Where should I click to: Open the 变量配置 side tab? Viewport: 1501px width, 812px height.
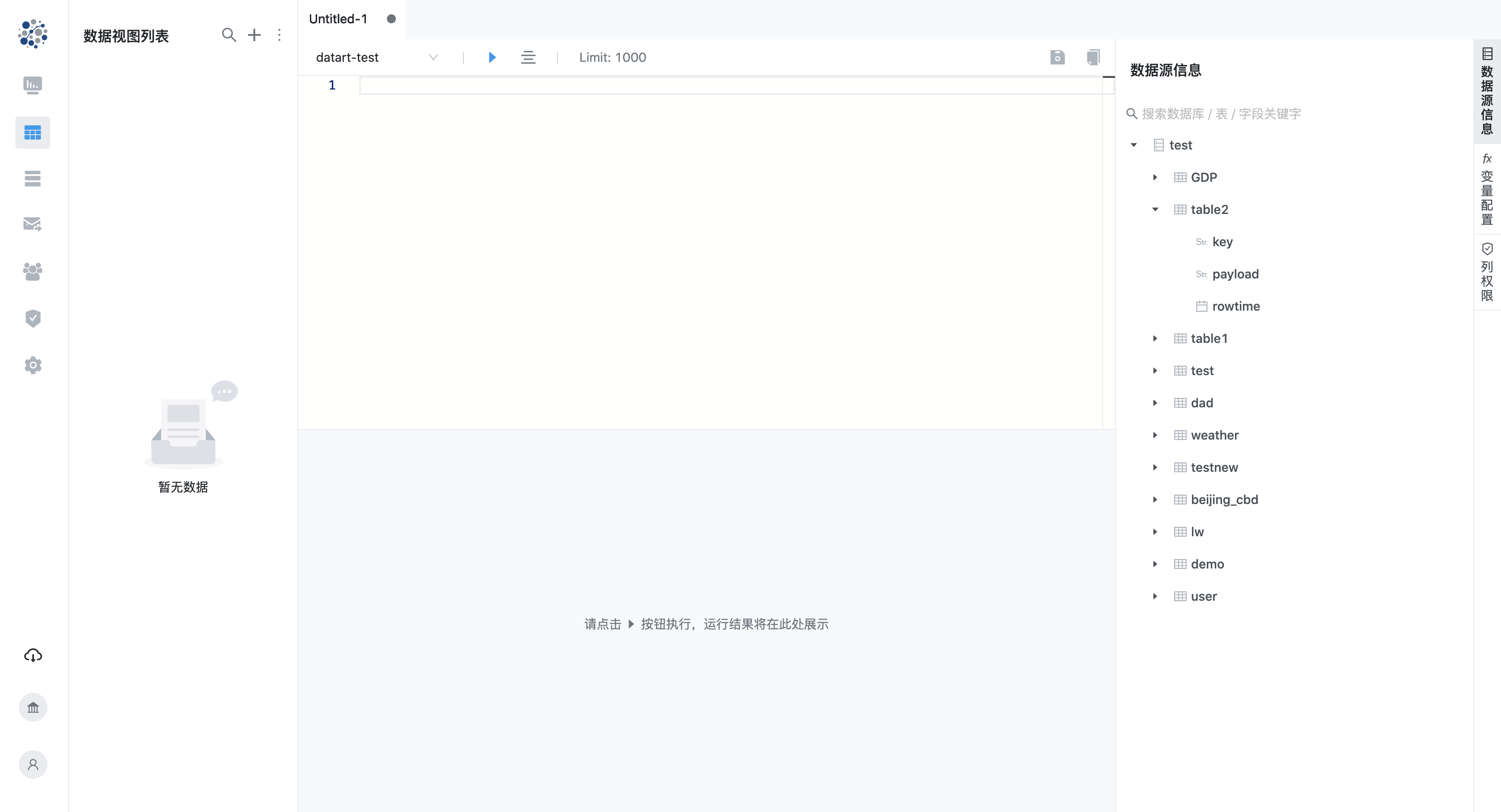[x=1487, y=189]
